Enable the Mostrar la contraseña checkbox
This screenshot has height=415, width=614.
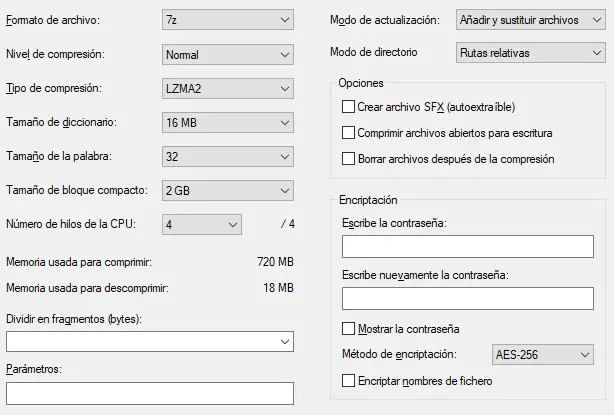coord(348,328)
